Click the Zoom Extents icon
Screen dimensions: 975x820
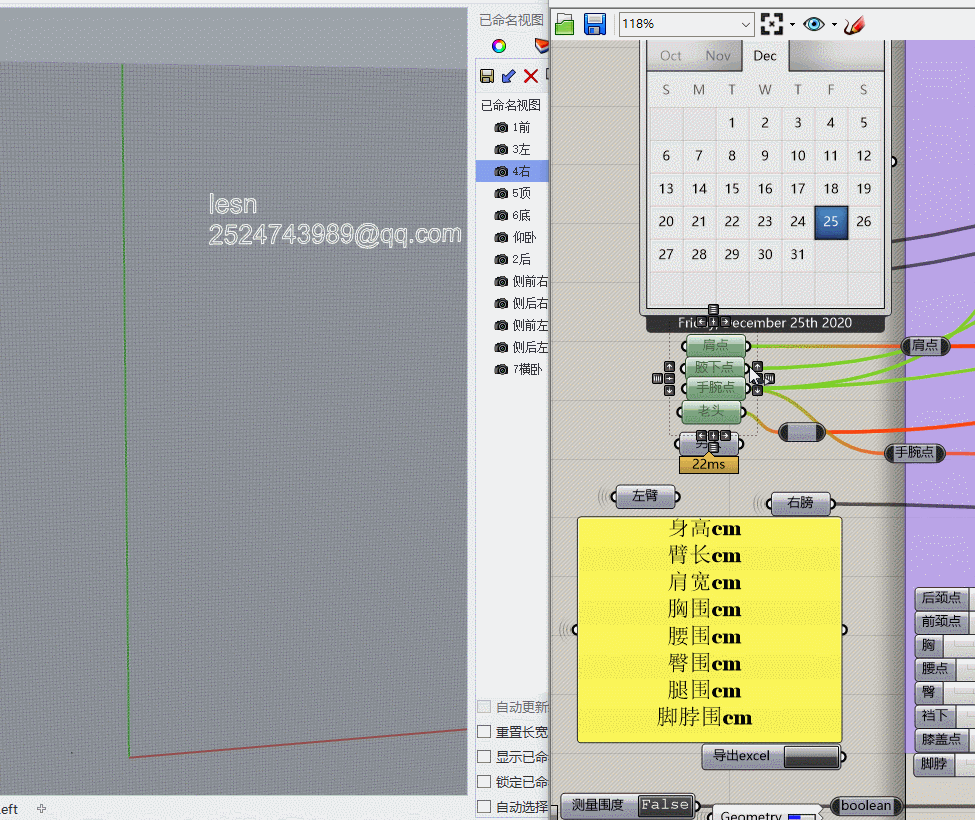(x=772, y=24)
